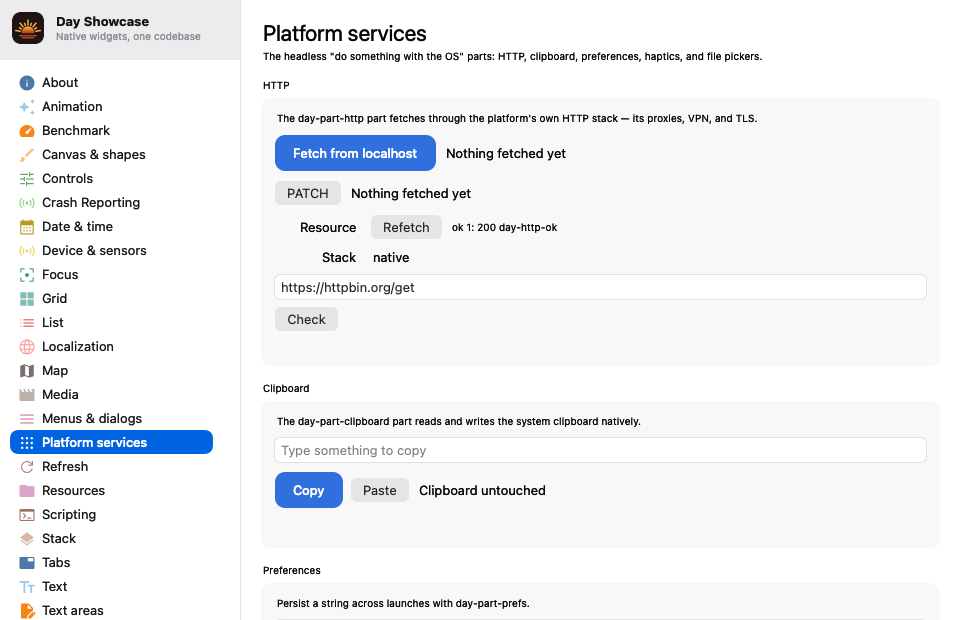
Task: Click the Text areas document icon
Action: pyautogui.click(x=27, y=611)
